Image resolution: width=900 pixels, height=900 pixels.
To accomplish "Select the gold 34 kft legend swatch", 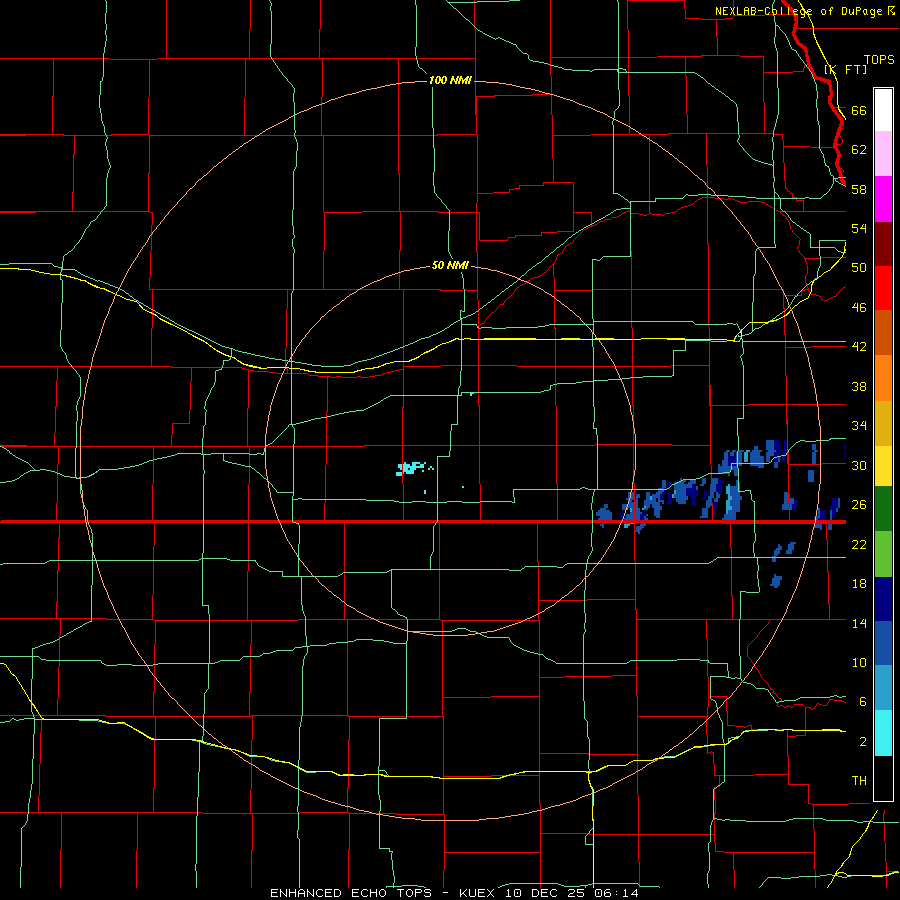I will [883, 424].
